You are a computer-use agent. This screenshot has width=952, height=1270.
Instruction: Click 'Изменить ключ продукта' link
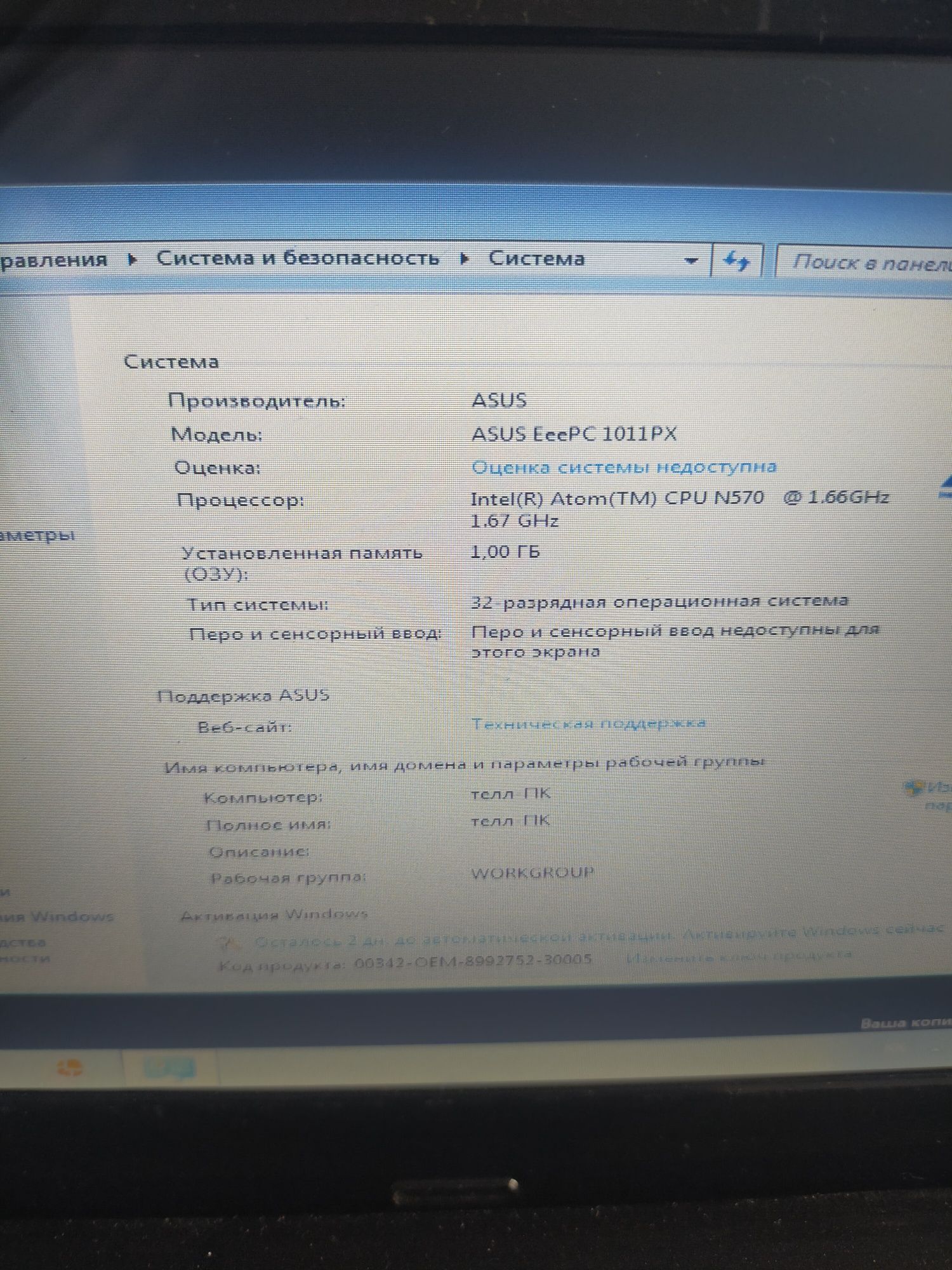739,954
